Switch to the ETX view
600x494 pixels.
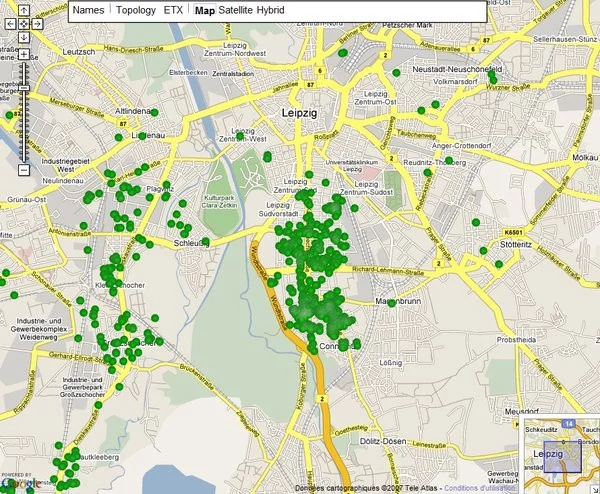point(173,10)
